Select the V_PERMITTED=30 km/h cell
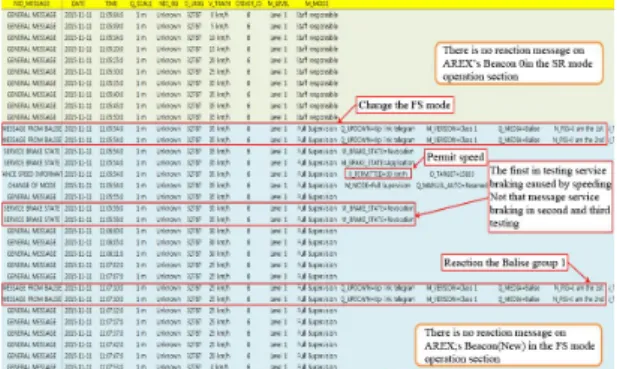 coord(378,174)
